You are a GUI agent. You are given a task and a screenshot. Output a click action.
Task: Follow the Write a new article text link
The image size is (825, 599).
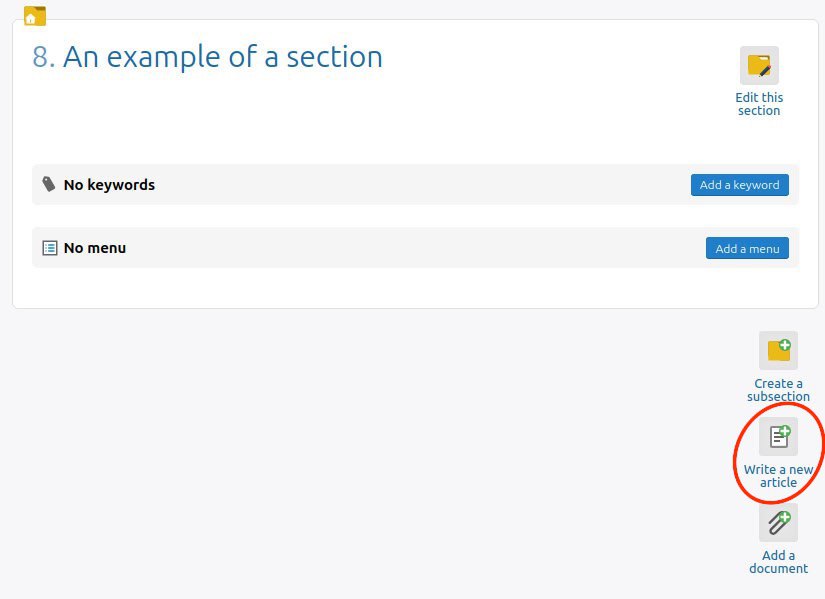[x=778, y=476]
